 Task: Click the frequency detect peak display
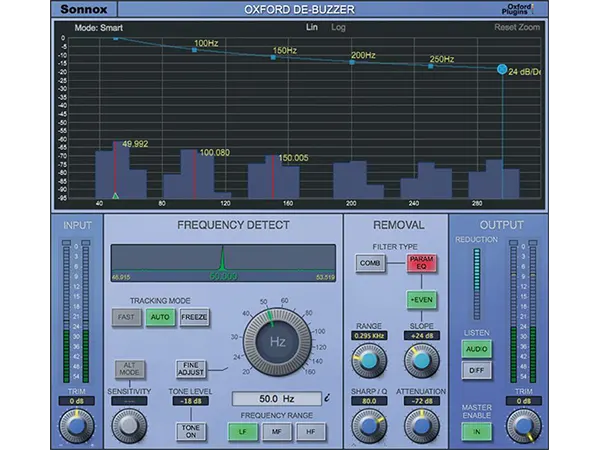pos(223,263)
